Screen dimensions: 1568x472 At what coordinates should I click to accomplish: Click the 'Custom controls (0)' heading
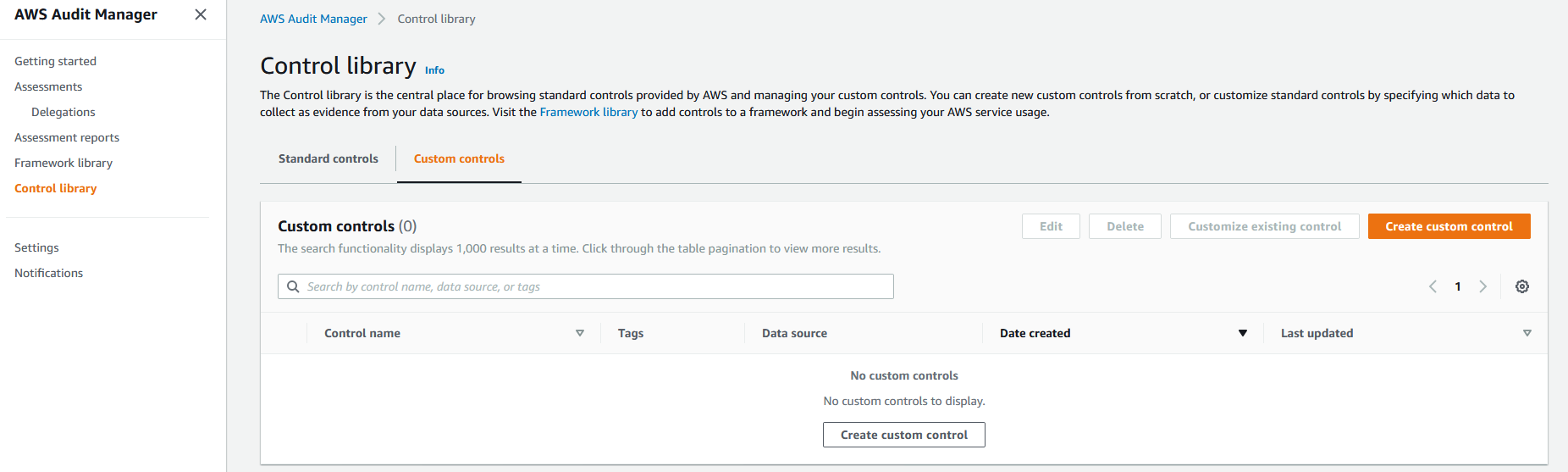click(x=347, y=226)
